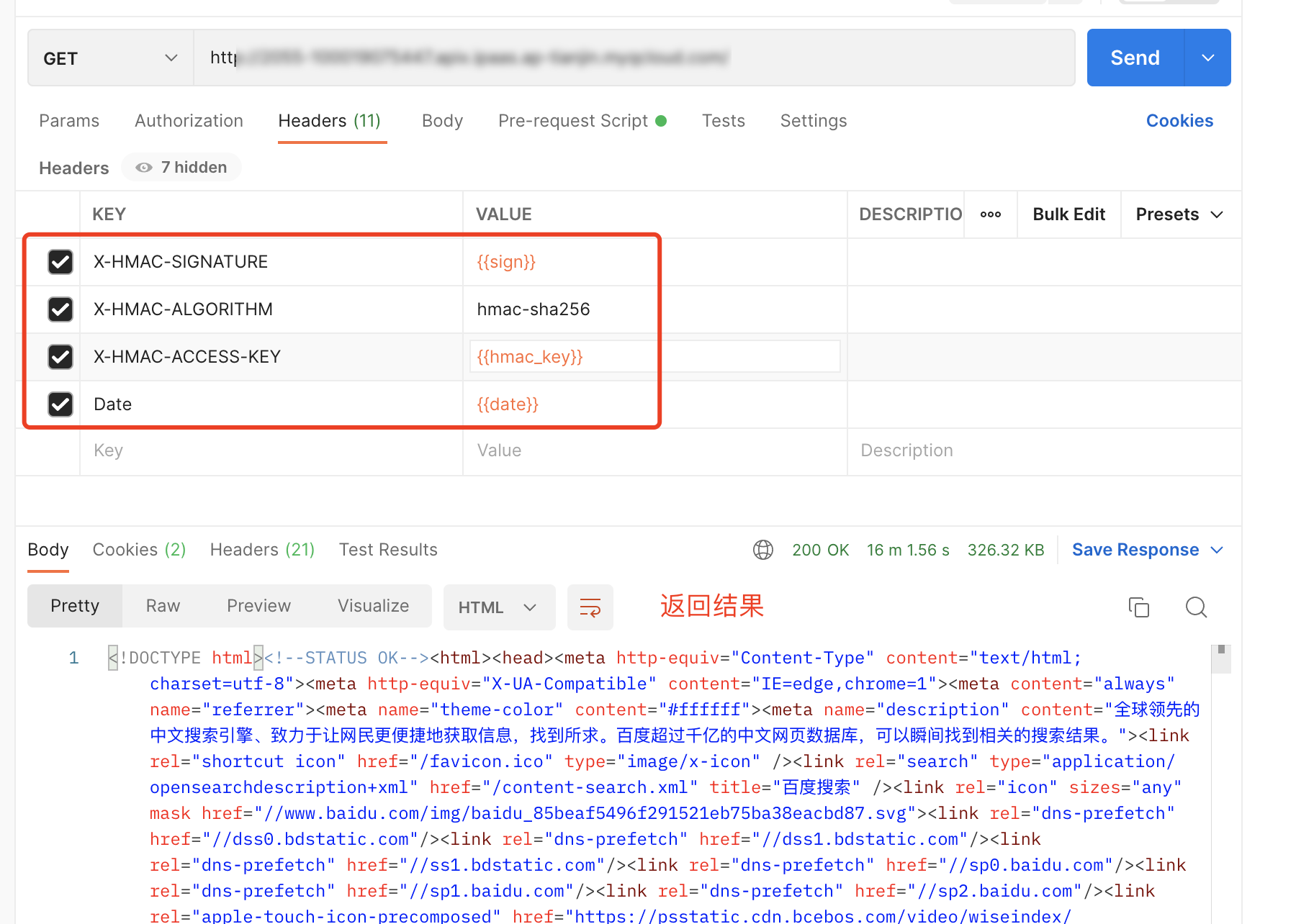
Task: Click line number 1 in response
Action: 73,658
